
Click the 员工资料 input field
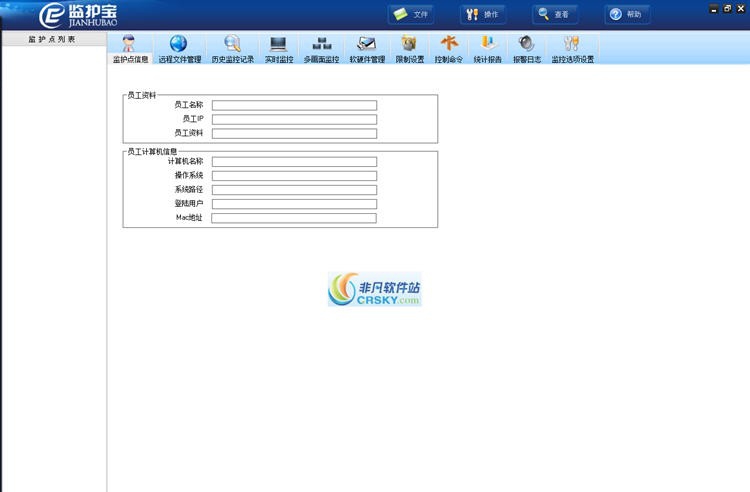pos(294,133)
